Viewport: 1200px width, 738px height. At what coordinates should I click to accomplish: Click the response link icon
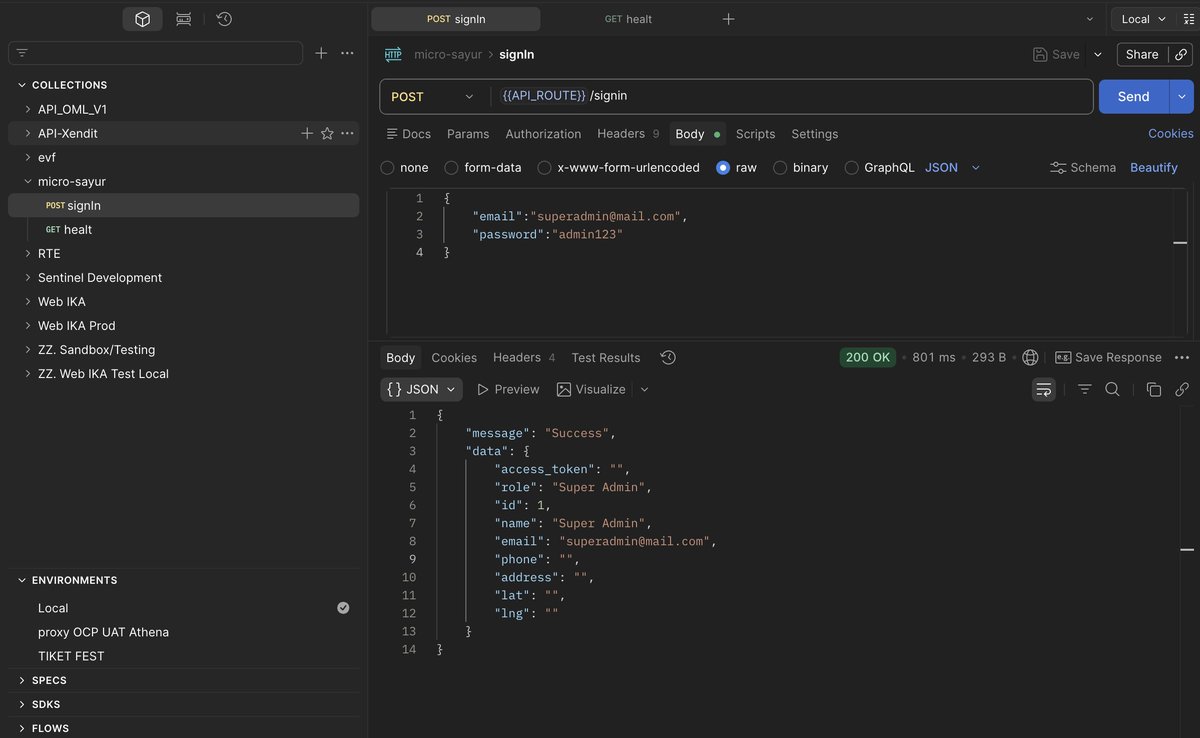click(x=1182, y=389)
